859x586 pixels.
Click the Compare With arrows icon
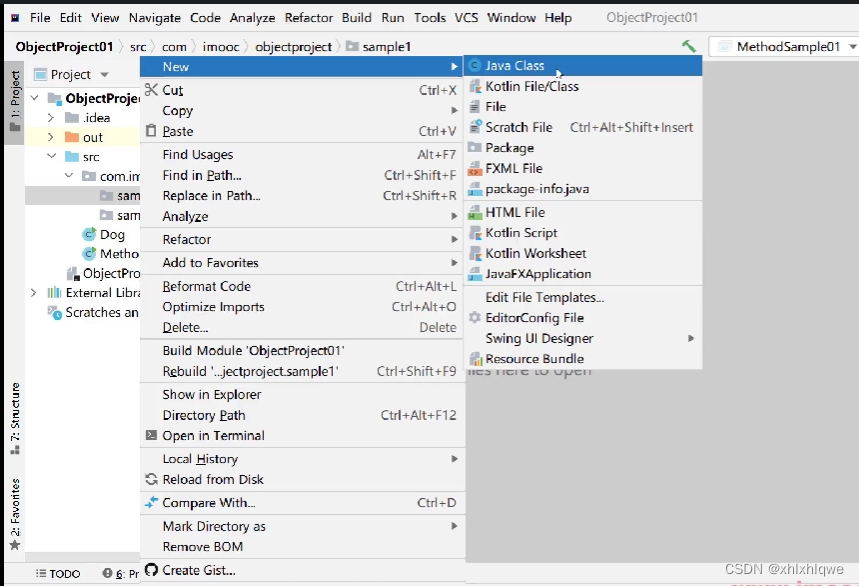(151, 502)
